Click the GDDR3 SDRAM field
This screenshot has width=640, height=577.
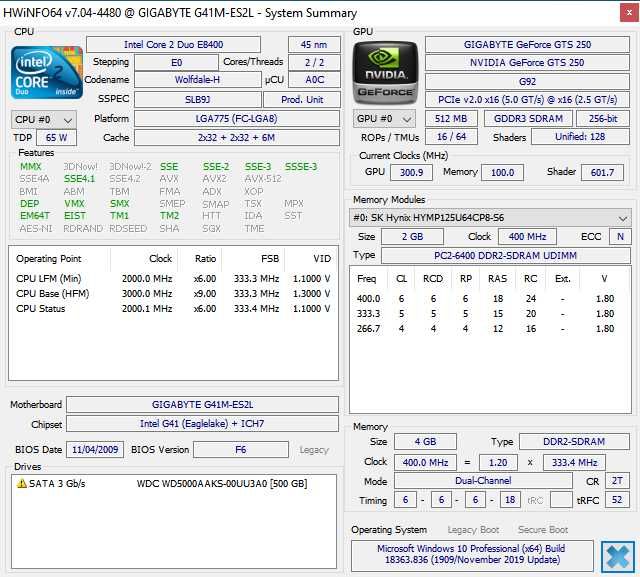pos(528,119)
